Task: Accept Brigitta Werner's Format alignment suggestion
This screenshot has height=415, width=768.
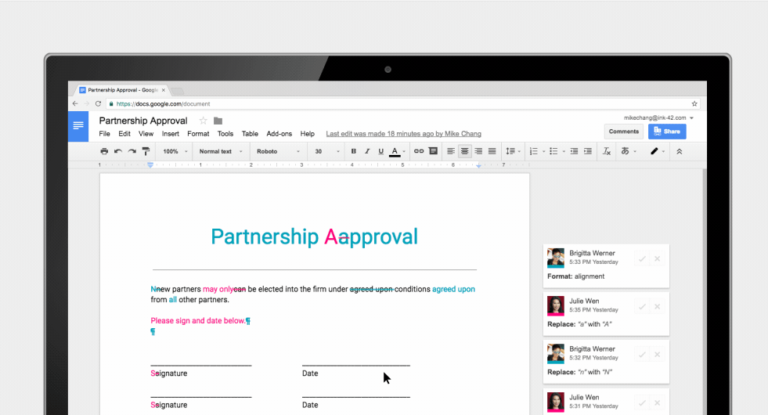Action: [642, 259]
